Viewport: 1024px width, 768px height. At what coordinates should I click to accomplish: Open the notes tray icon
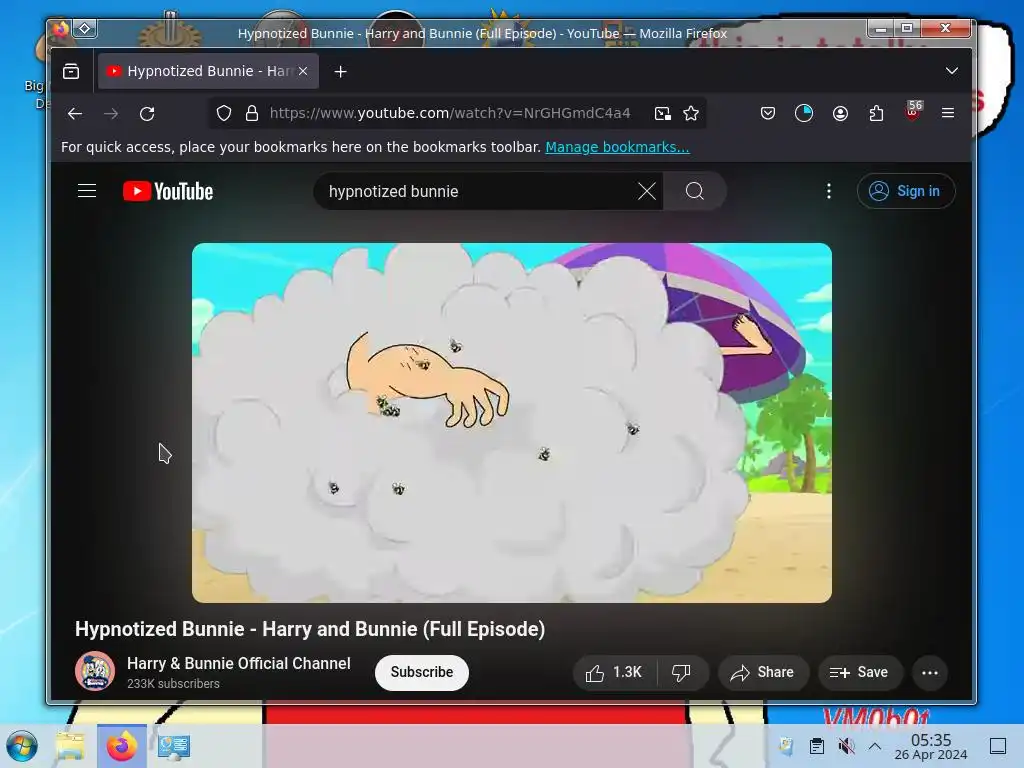pyautogui.click(x=786, y=746)
